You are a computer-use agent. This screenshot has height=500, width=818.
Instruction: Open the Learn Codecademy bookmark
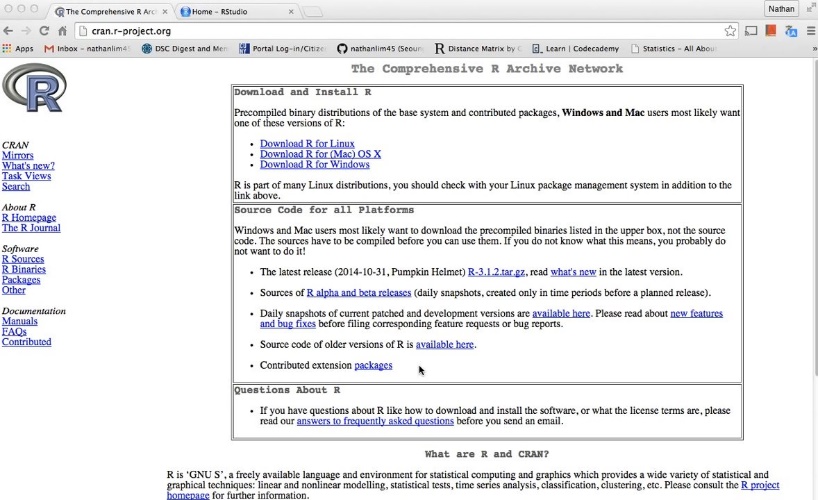coord(575,49)
